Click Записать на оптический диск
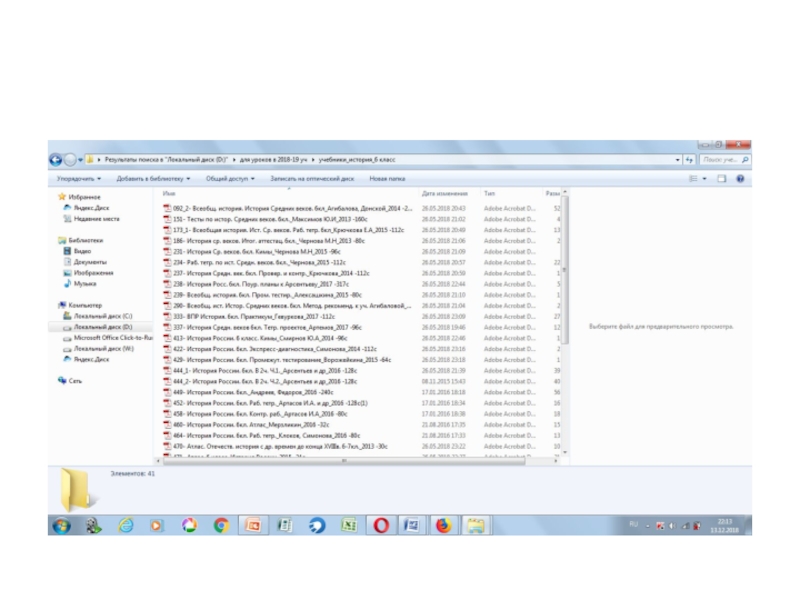Screen dimensions: 800x600 point(312,179)
